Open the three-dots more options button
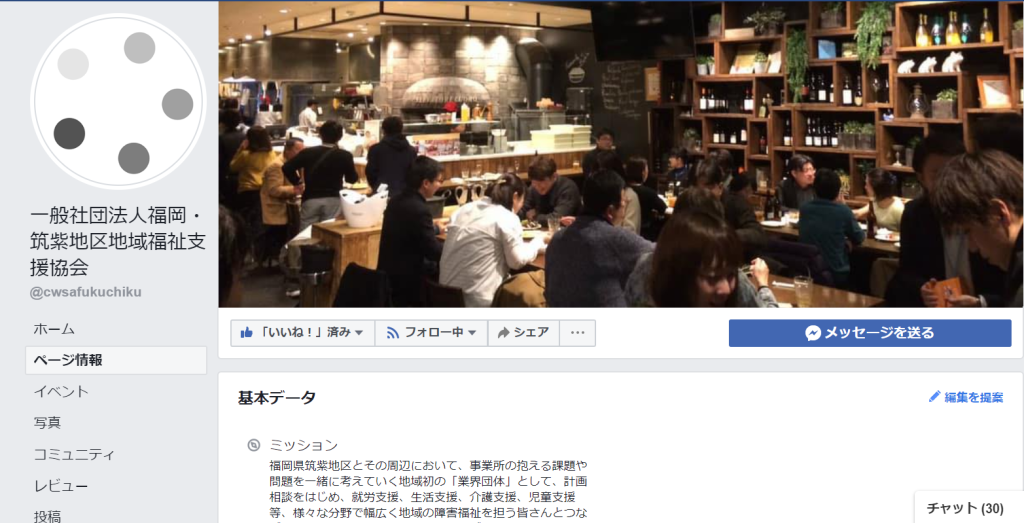Viewport: 1024px width, 523px height. (577, 333)
